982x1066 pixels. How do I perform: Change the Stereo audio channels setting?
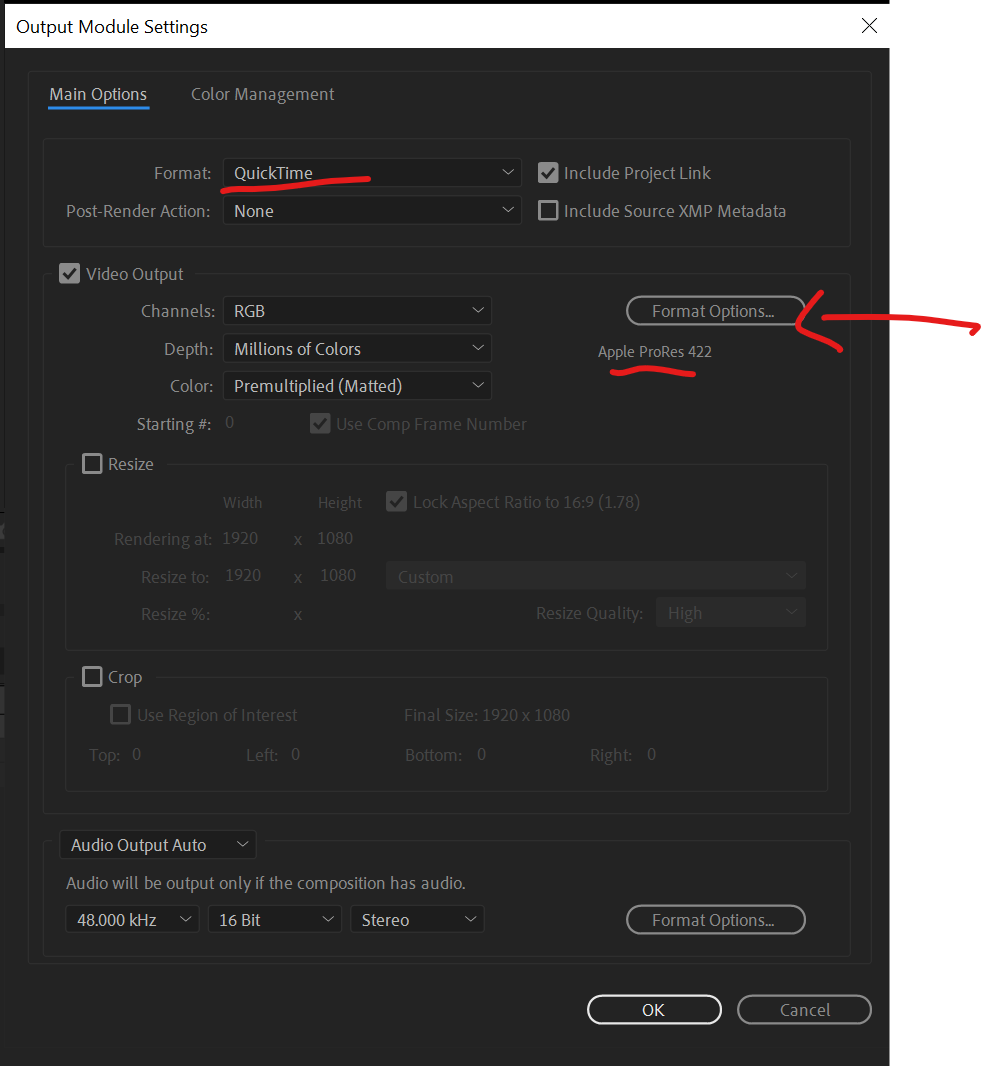tap(417, 919)
